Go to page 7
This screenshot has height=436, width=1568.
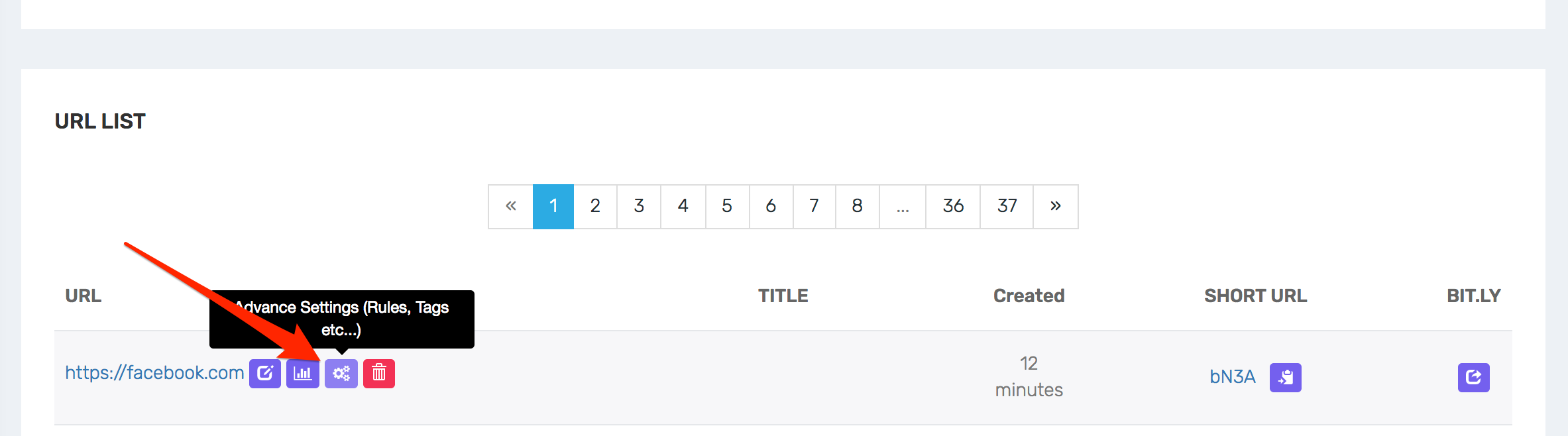coord(814,207)
